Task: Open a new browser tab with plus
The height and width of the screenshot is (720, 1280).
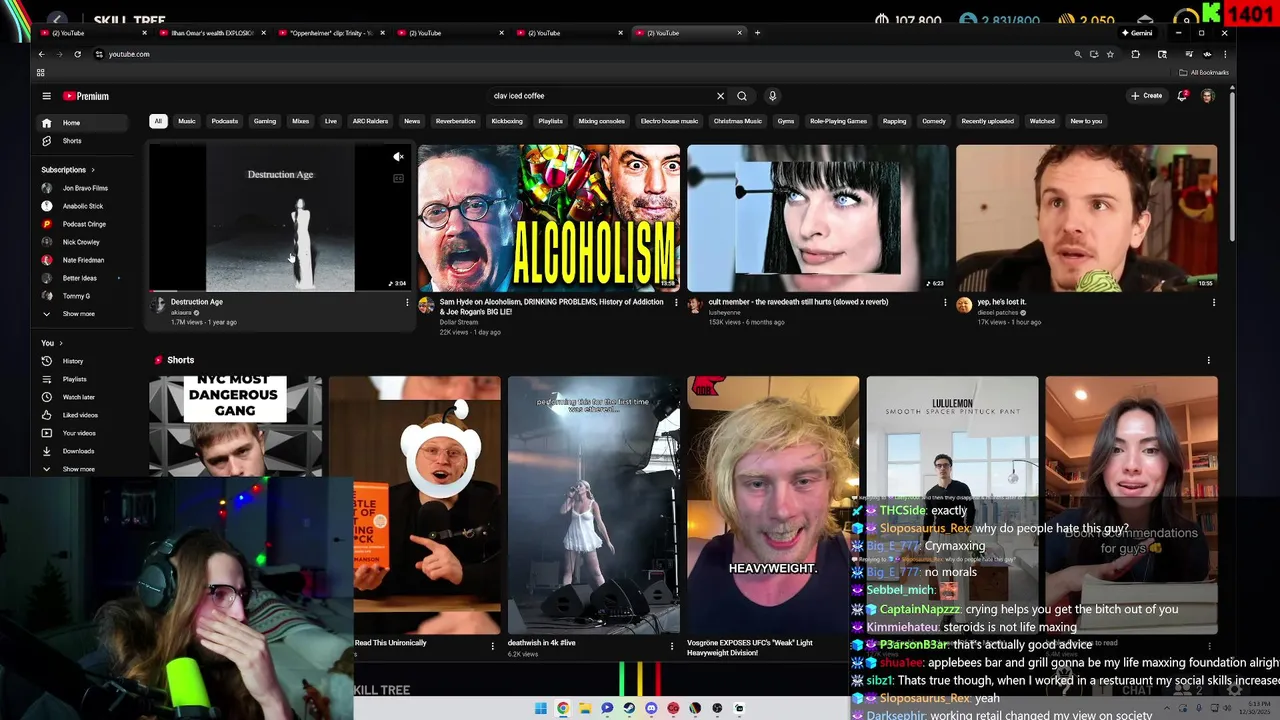Action: point(757,33)
